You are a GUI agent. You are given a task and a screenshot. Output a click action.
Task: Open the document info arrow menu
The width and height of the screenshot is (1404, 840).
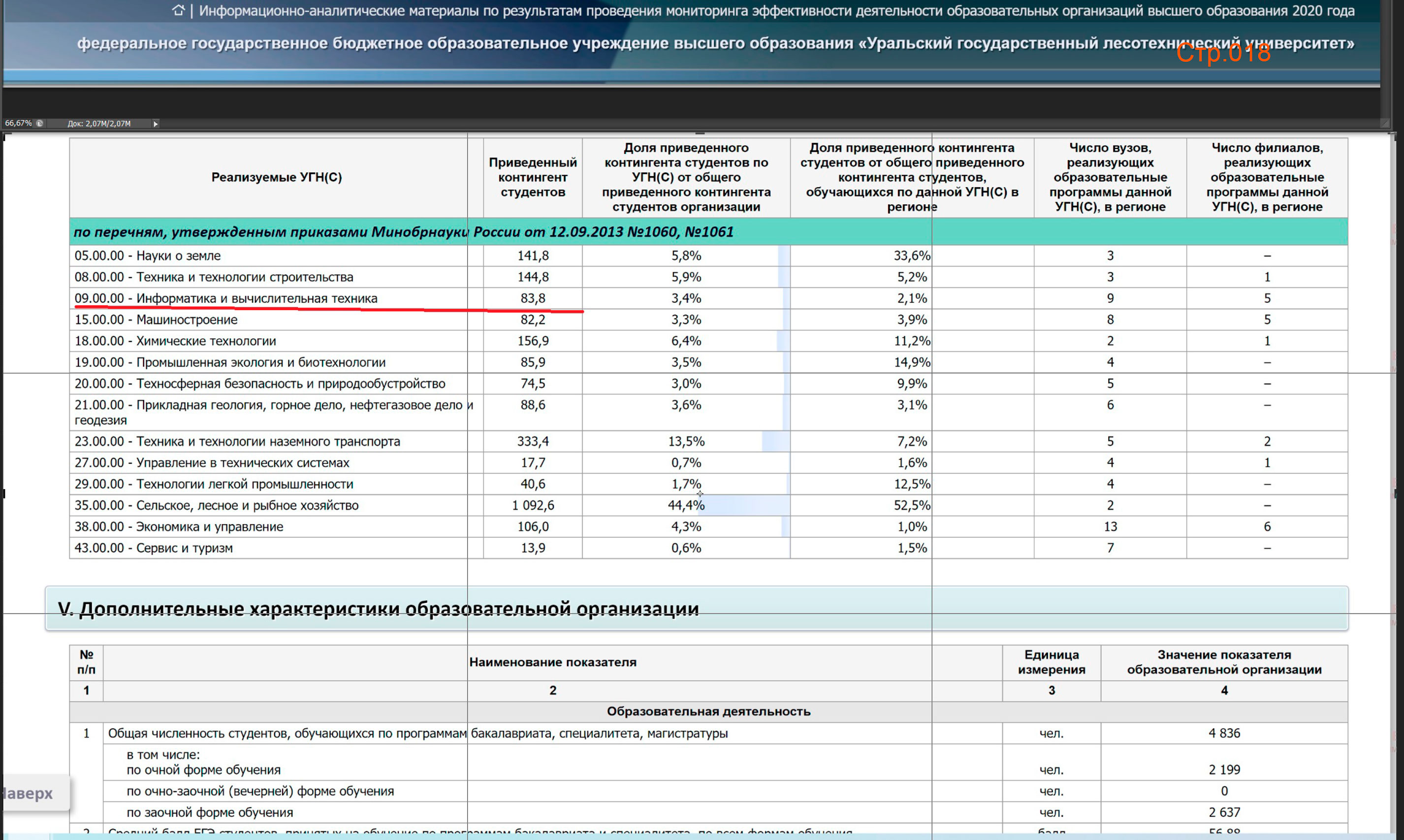pos(155,124)
